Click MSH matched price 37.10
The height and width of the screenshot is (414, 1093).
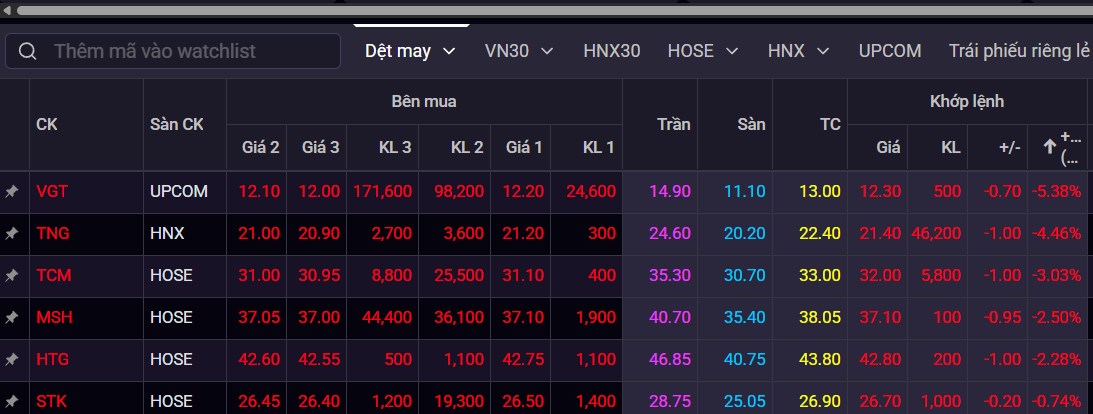[880, 317]
